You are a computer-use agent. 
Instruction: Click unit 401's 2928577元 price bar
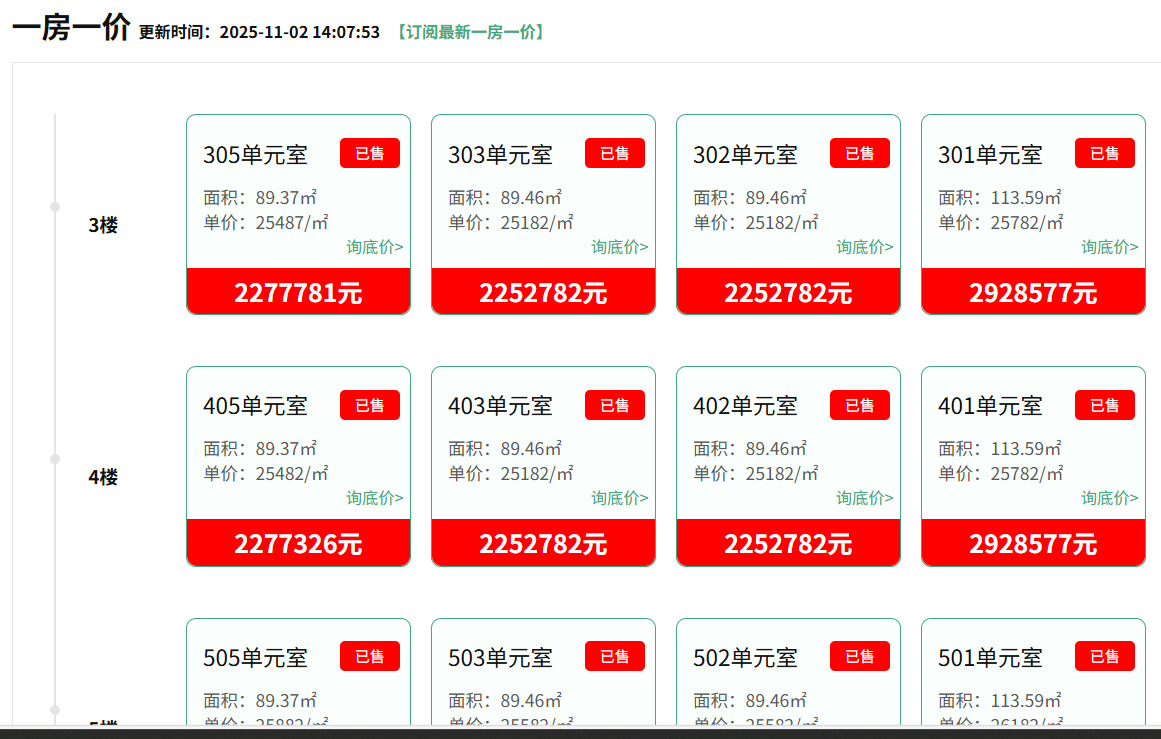[x=1033, y=543]
